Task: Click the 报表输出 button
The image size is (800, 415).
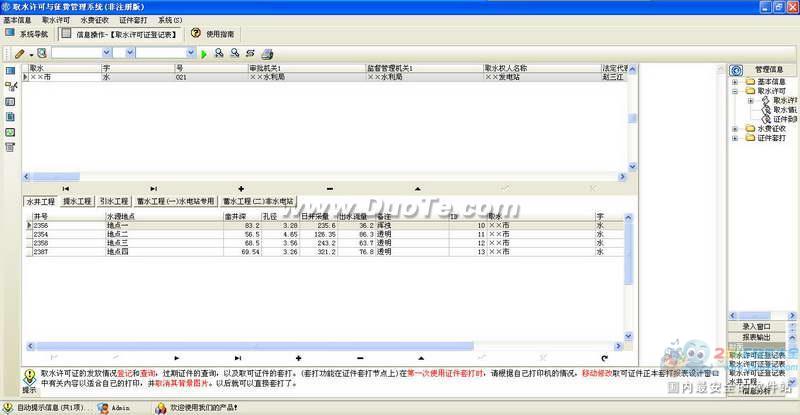Action: [757, 337]
